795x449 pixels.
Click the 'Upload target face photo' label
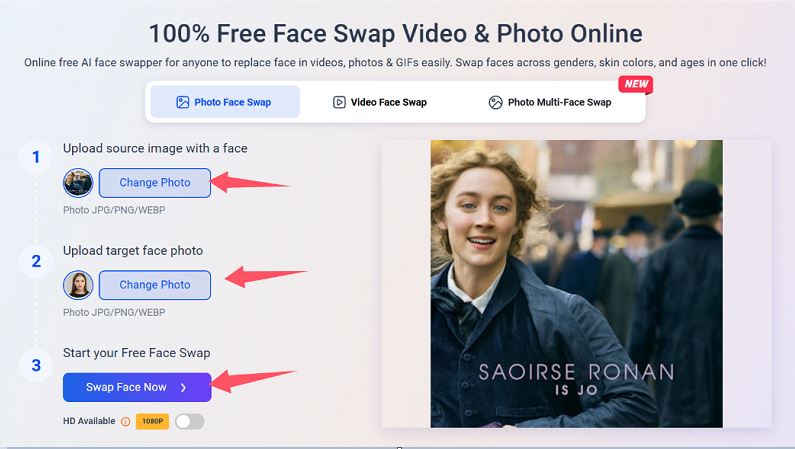tap(133, 251)
